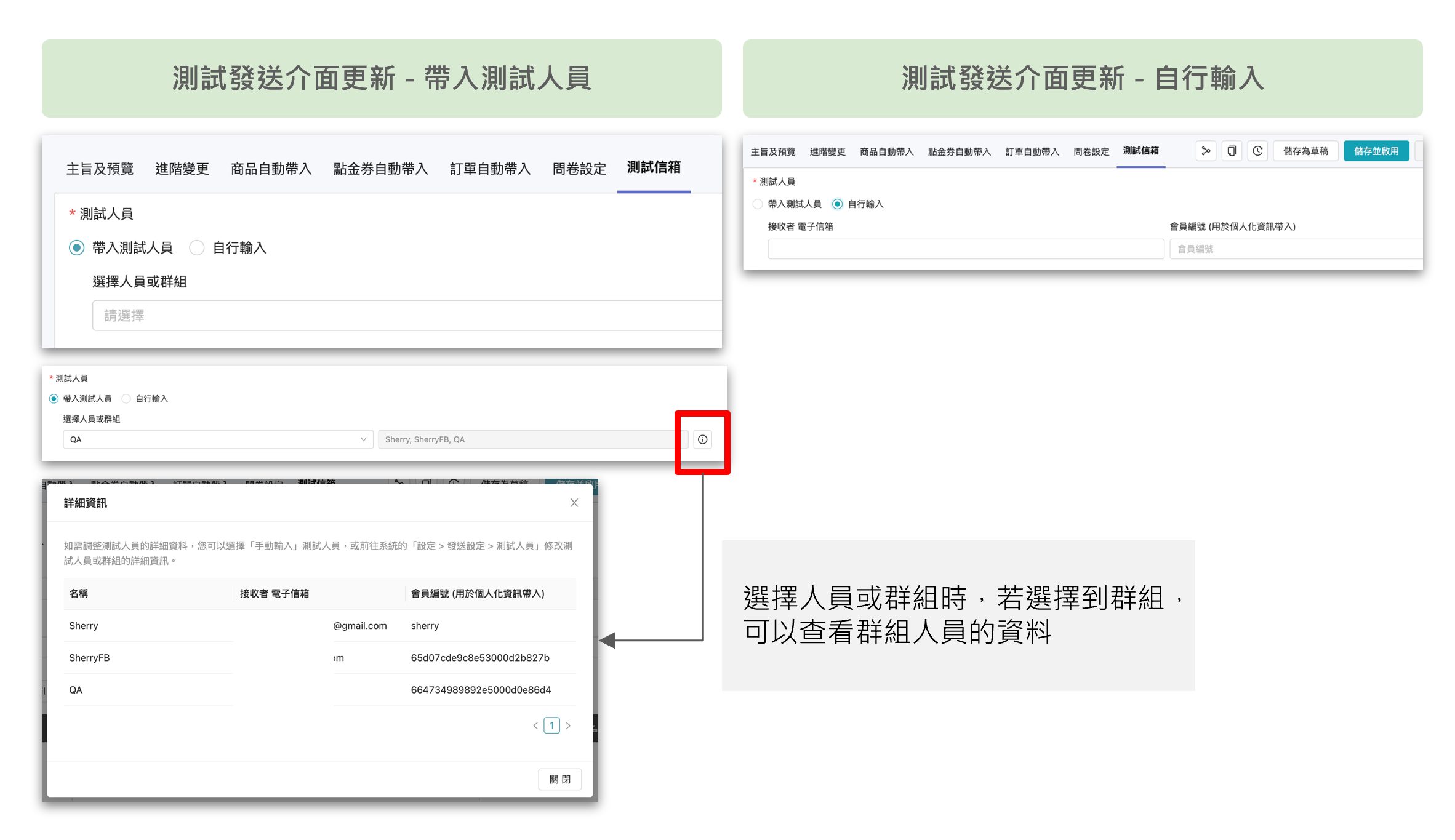Click the next page arrow in the dialog
This screenshot has width=1455, height=840.
coord(568,725)
